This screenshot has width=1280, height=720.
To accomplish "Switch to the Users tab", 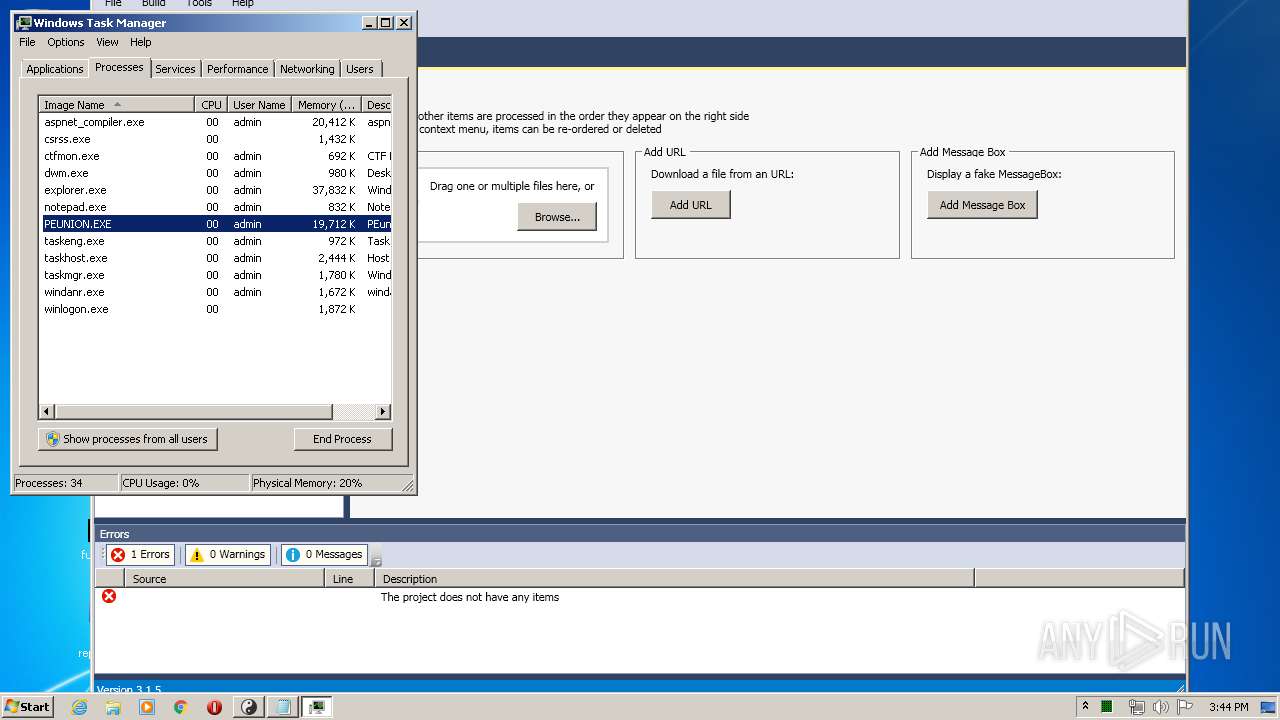I will tap(360, 69).
